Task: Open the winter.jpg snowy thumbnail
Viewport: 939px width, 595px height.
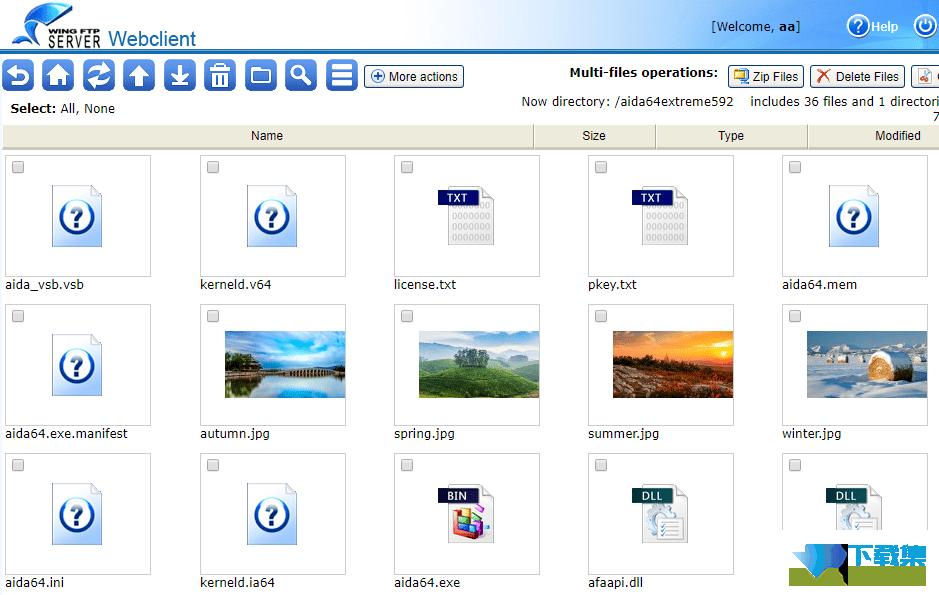Action: pos(867,365)
